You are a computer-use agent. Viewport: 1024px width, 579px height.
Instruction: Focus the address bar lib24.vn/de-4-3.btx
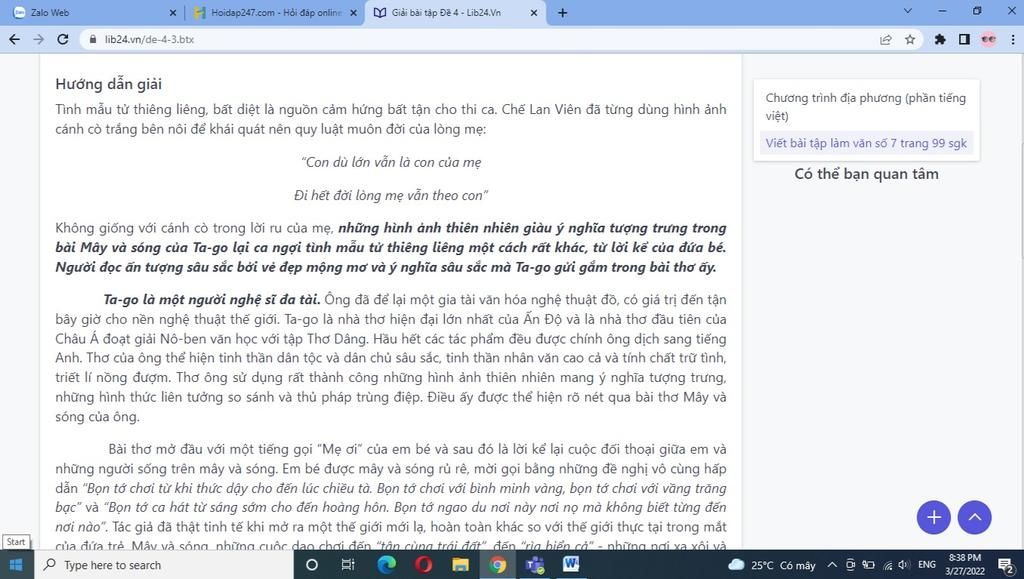[483, 39]
